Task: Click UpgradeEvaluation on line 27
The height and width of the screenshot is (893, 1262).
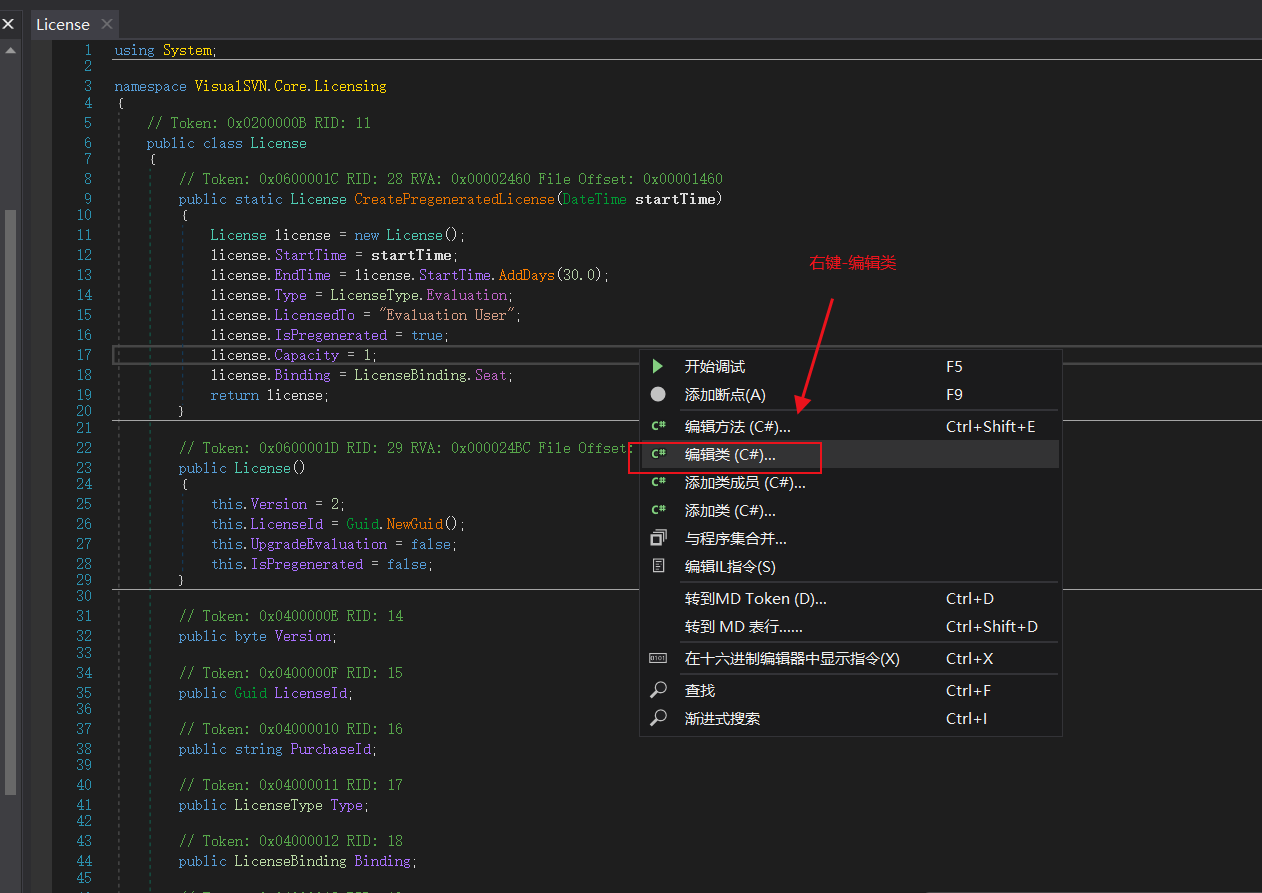Action: 318,544
